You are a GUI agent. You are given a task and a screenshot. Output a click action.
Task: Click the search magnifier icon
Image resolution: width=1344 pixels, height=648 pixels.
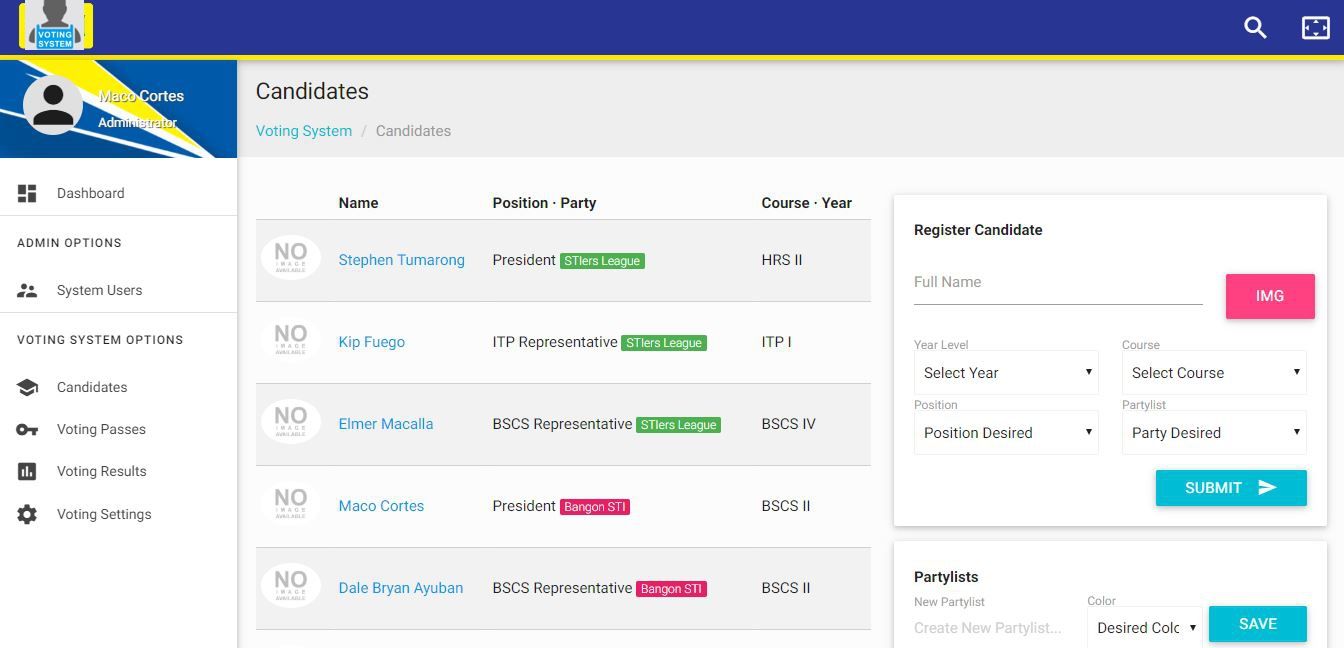click(x=1255, y=28)
